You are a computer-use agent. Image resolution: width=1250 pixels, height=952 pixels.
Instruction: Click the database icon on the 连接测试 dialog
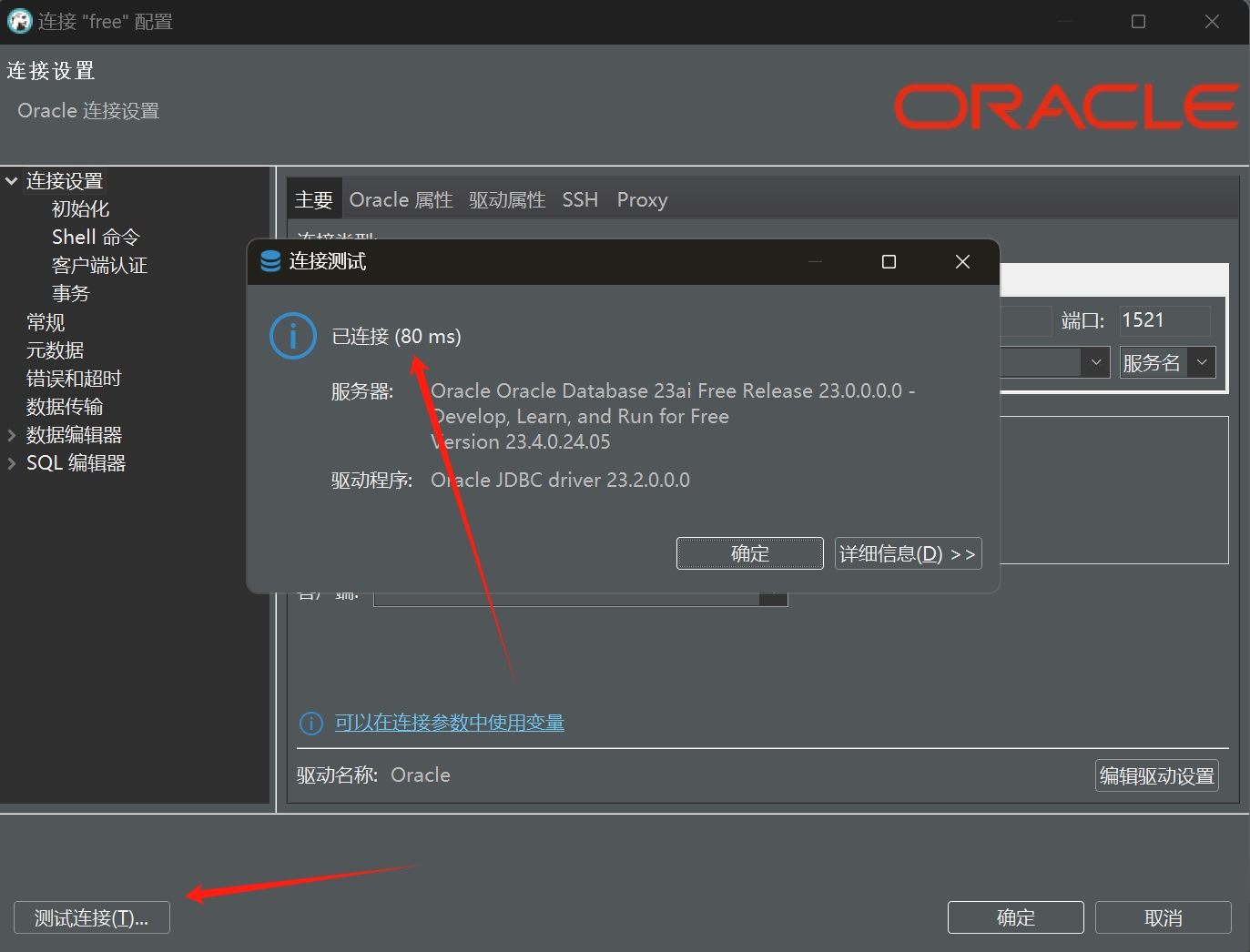tap(270, 261)
